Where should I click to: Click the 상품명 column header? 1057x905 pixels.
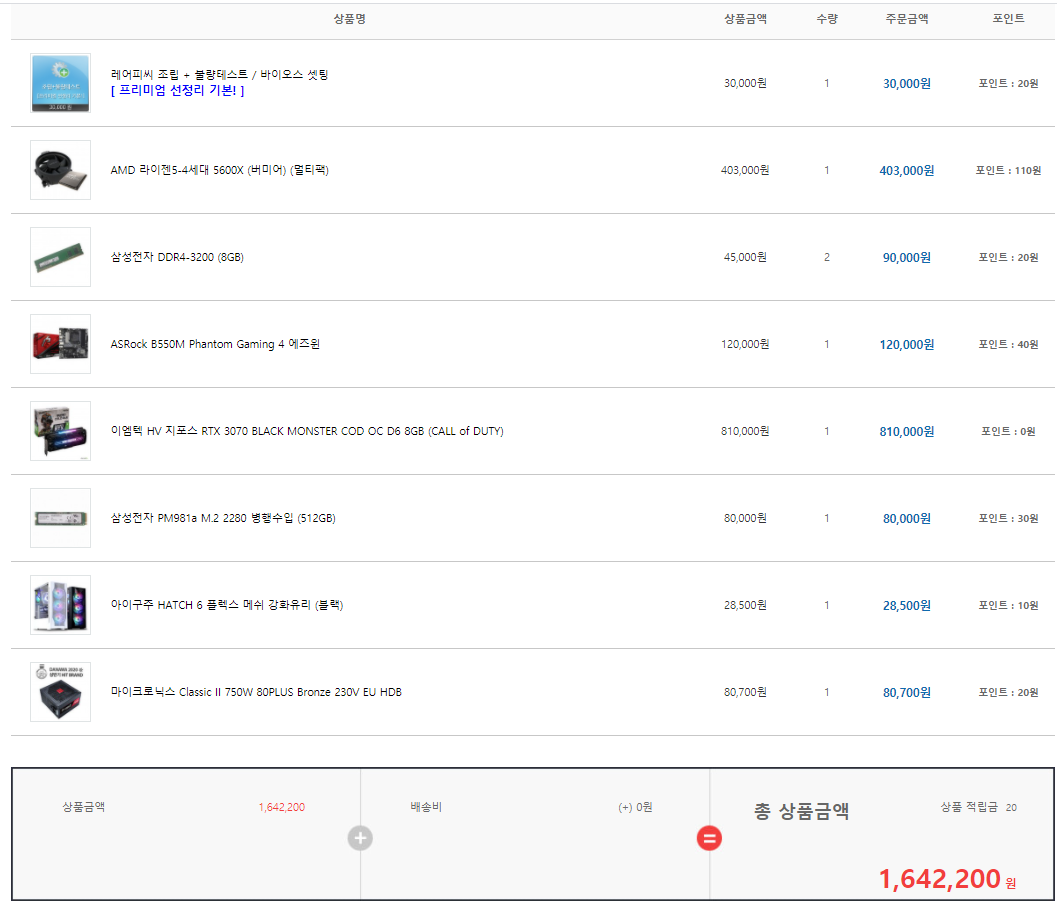(350, 19)
